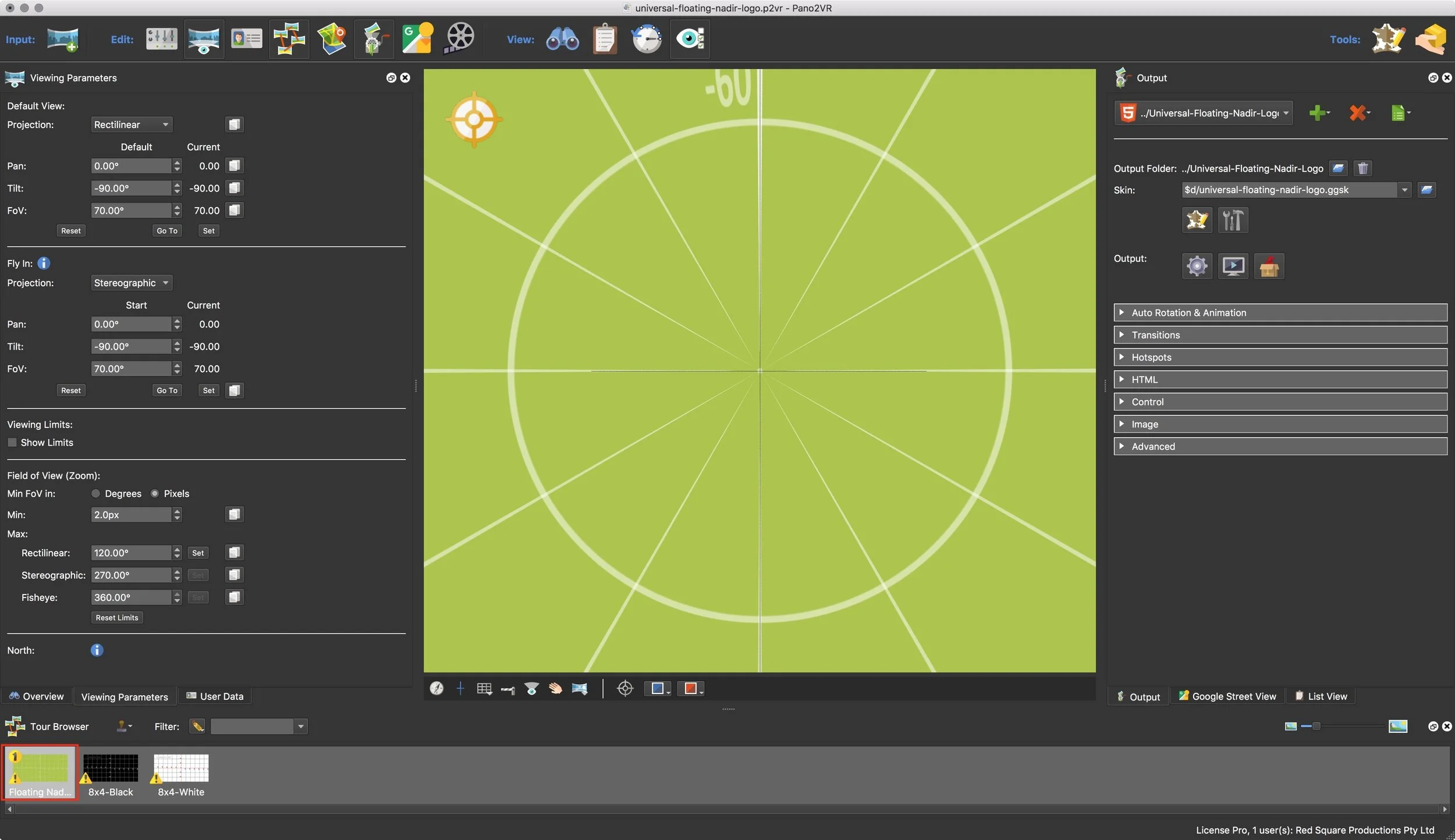Open the clipboard List View icon

(605, 39)
